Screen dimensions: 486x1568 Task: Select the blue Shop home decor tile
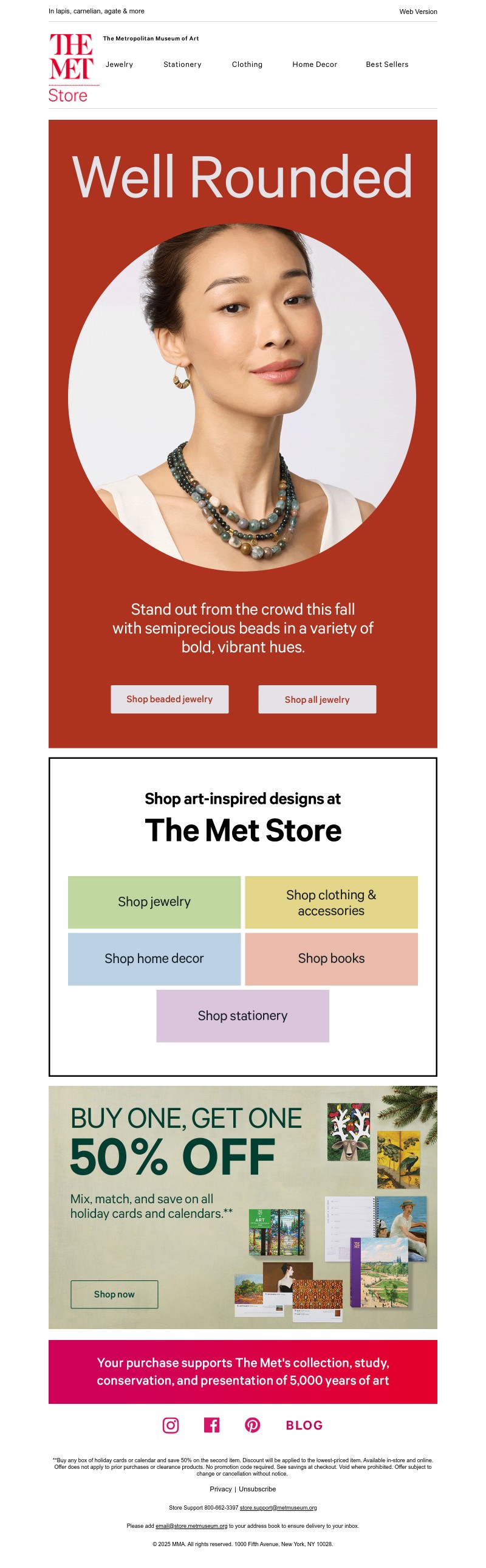click(x=154, y=959)
